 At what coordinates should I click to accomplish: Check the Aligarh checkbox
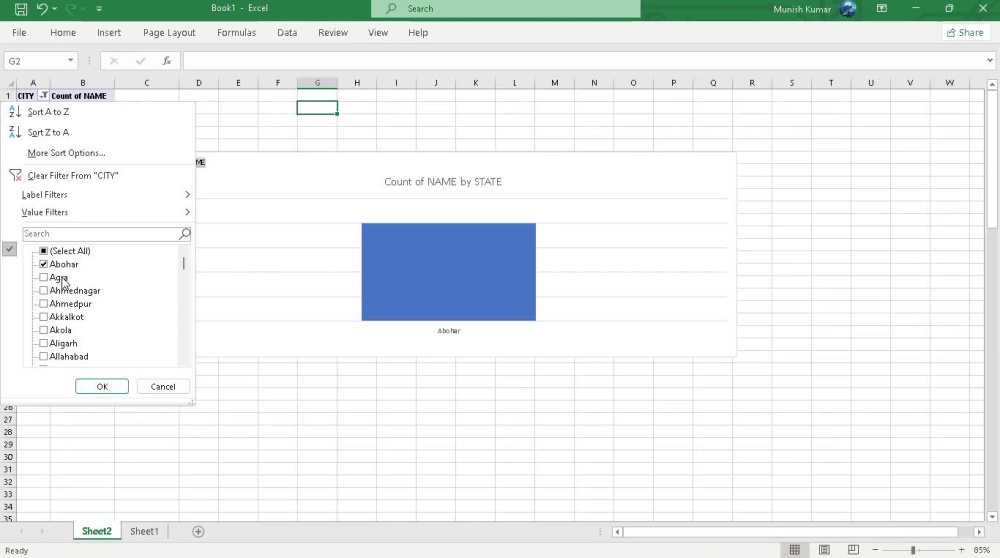[43, 343]
